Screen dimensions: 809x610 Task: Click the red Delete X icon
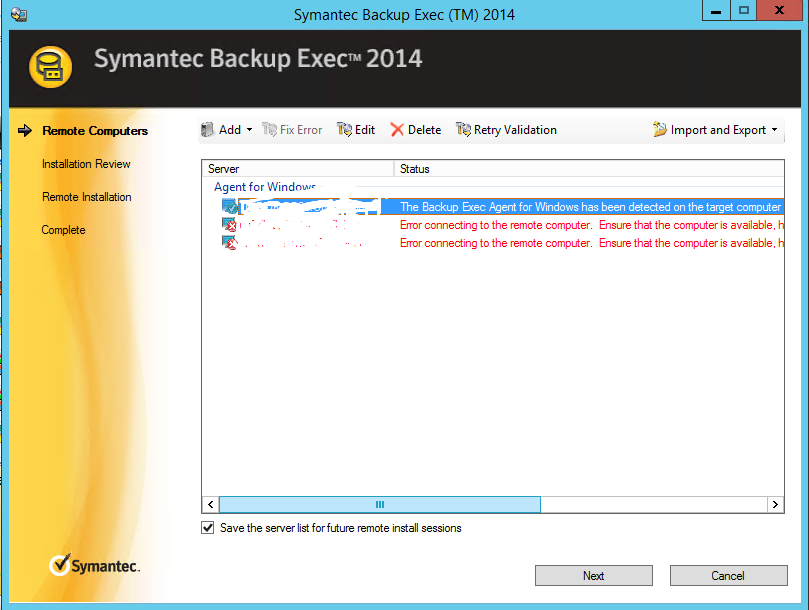click(397, 130)
